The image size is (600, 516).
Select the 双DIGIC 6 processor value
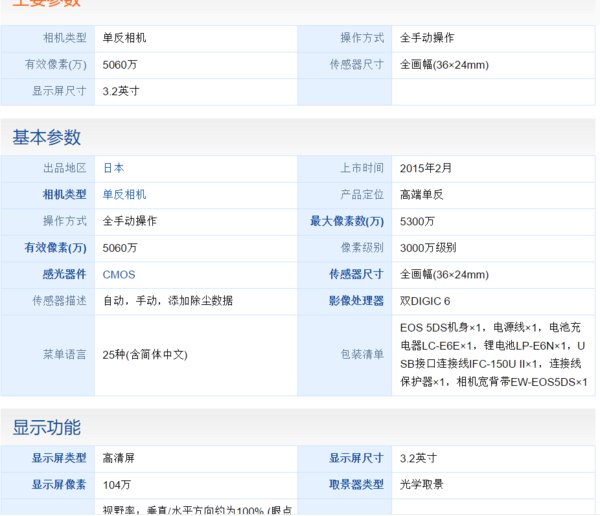pyautogui.click(x=425, y=301)
